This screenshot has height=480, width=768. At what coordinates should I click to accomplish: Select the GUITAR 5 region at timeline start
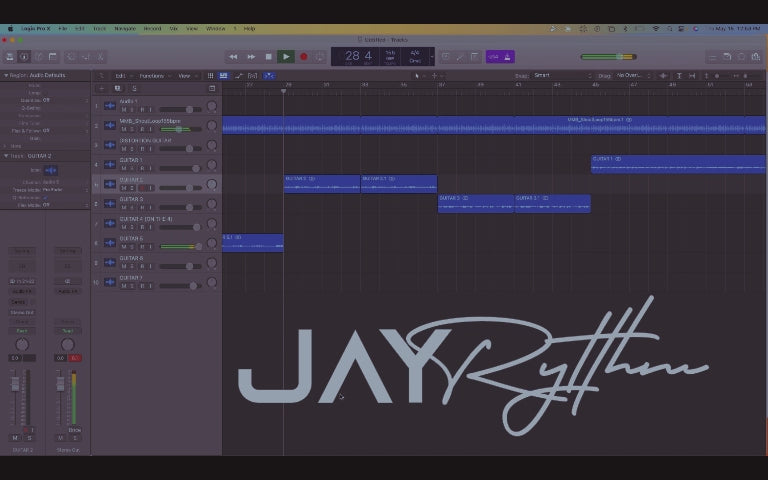253,242
